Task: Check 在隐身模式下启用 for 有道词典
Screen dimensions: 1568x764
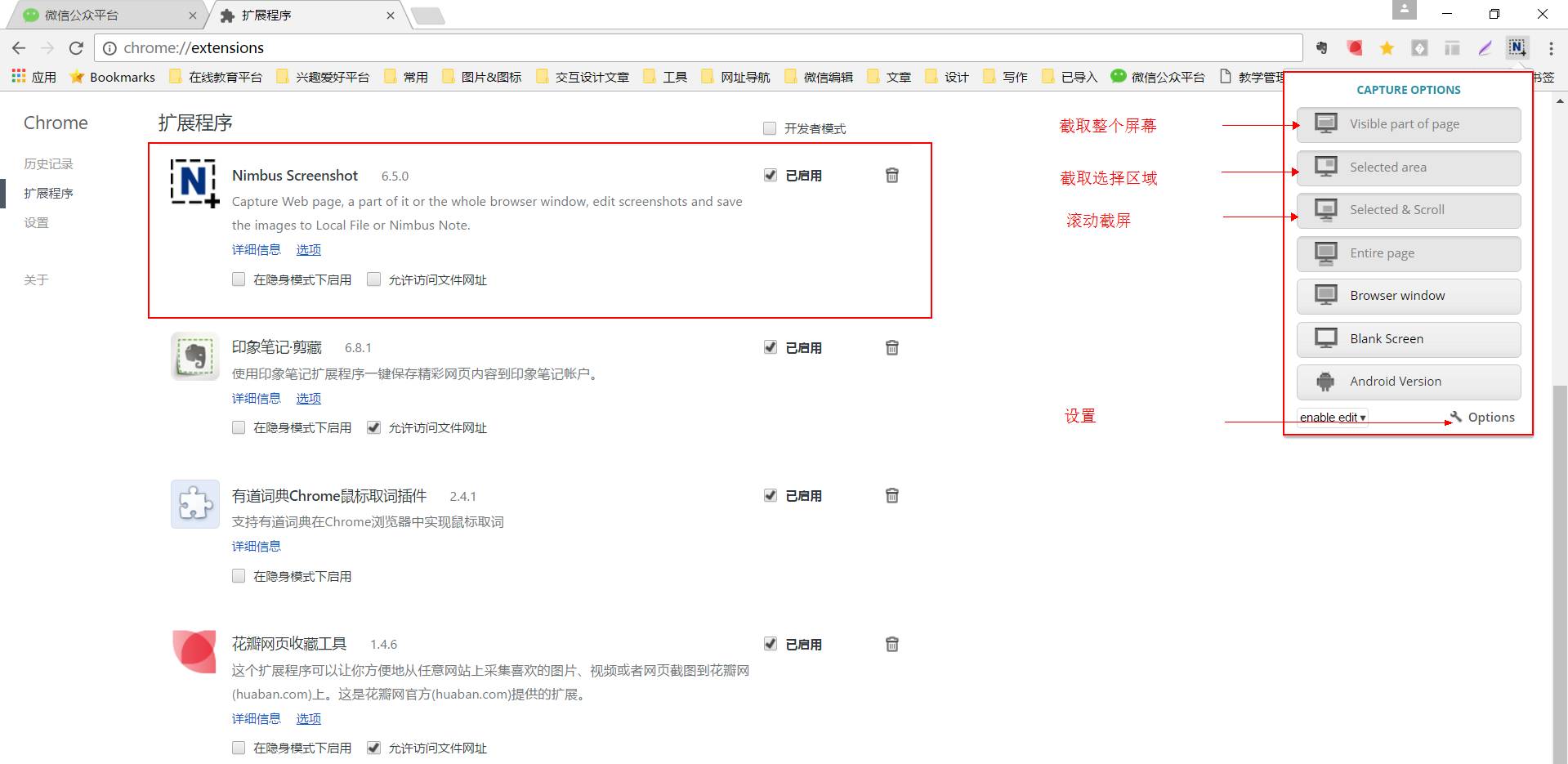Action: click(x=239, y=576)
